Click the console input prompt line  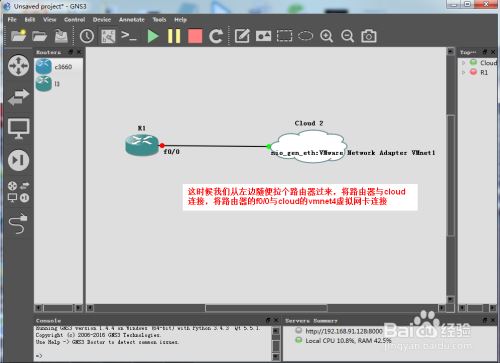tap(153, 356)
